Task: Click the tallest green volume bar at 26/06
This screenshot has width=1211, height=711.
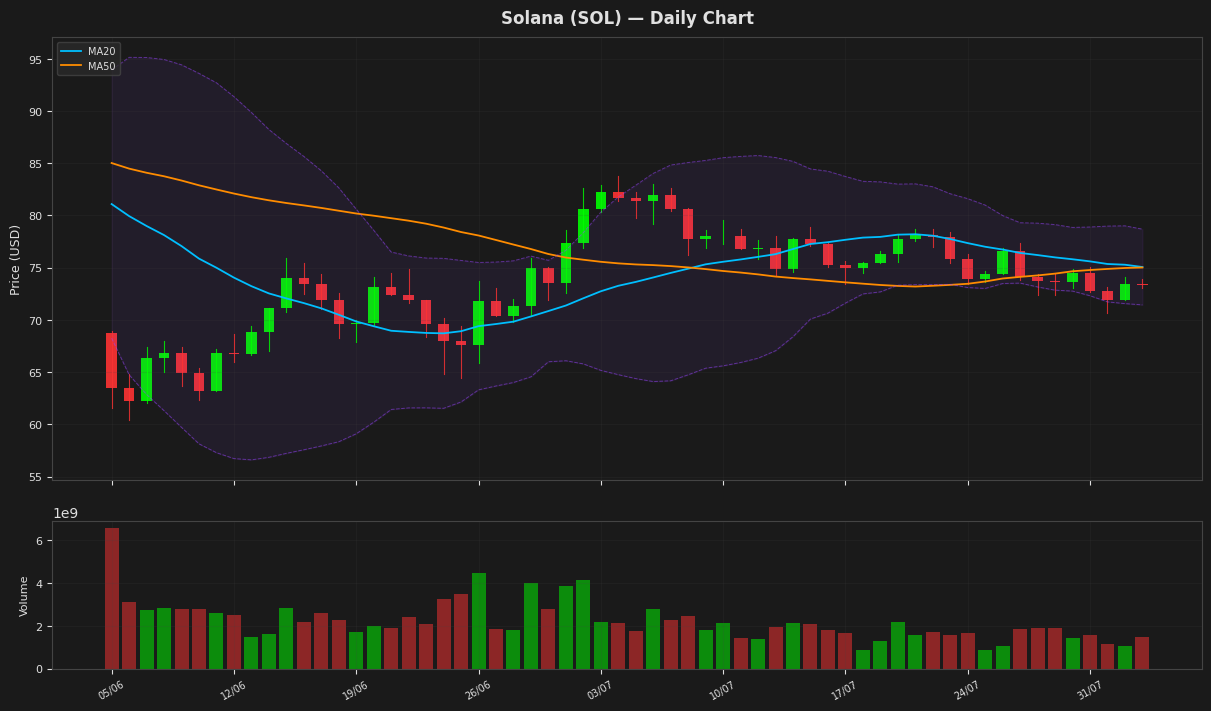Action: pos(479,621)
